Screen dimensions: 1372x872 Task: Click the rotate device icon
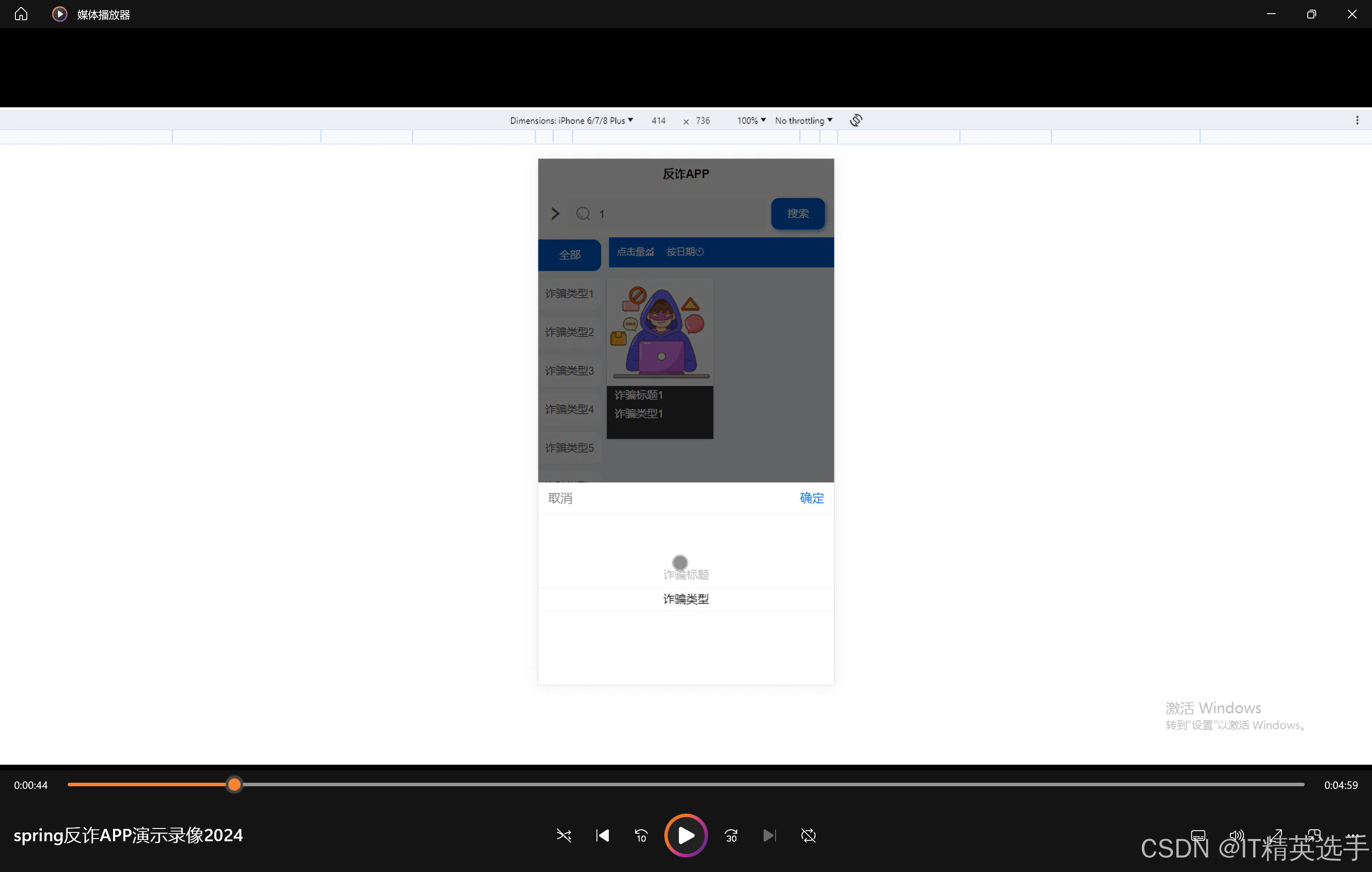(x=856, y=120)
